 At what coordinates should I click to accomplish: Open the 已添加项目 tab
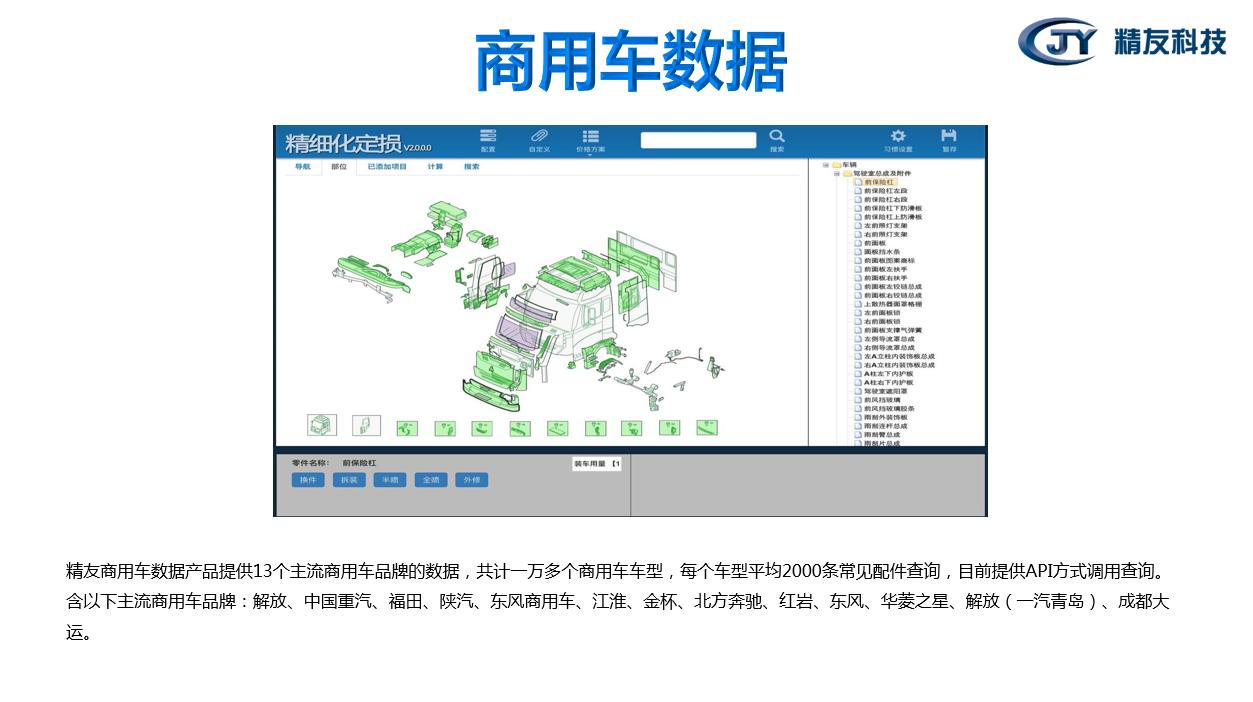click(x=387, y=167)
